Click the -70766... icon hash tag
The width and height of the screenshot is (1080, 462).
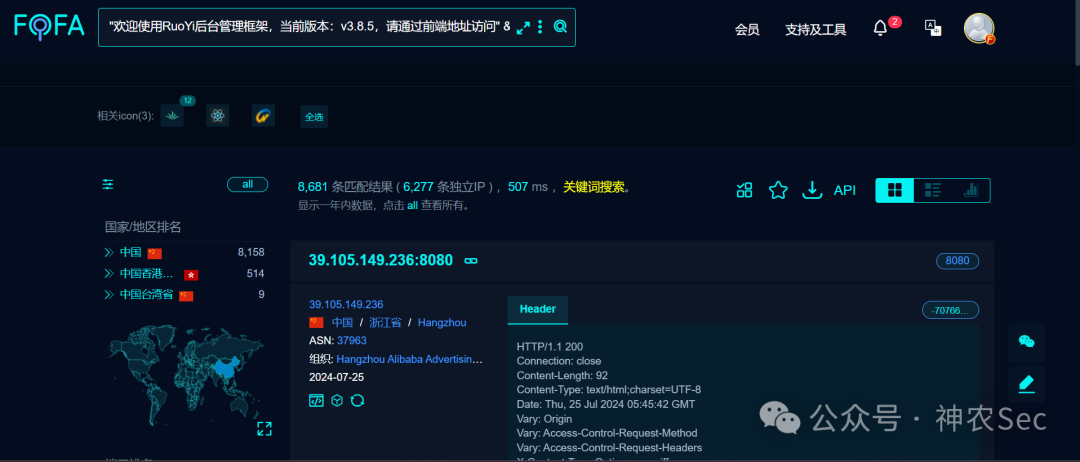[x=950, y=311]
